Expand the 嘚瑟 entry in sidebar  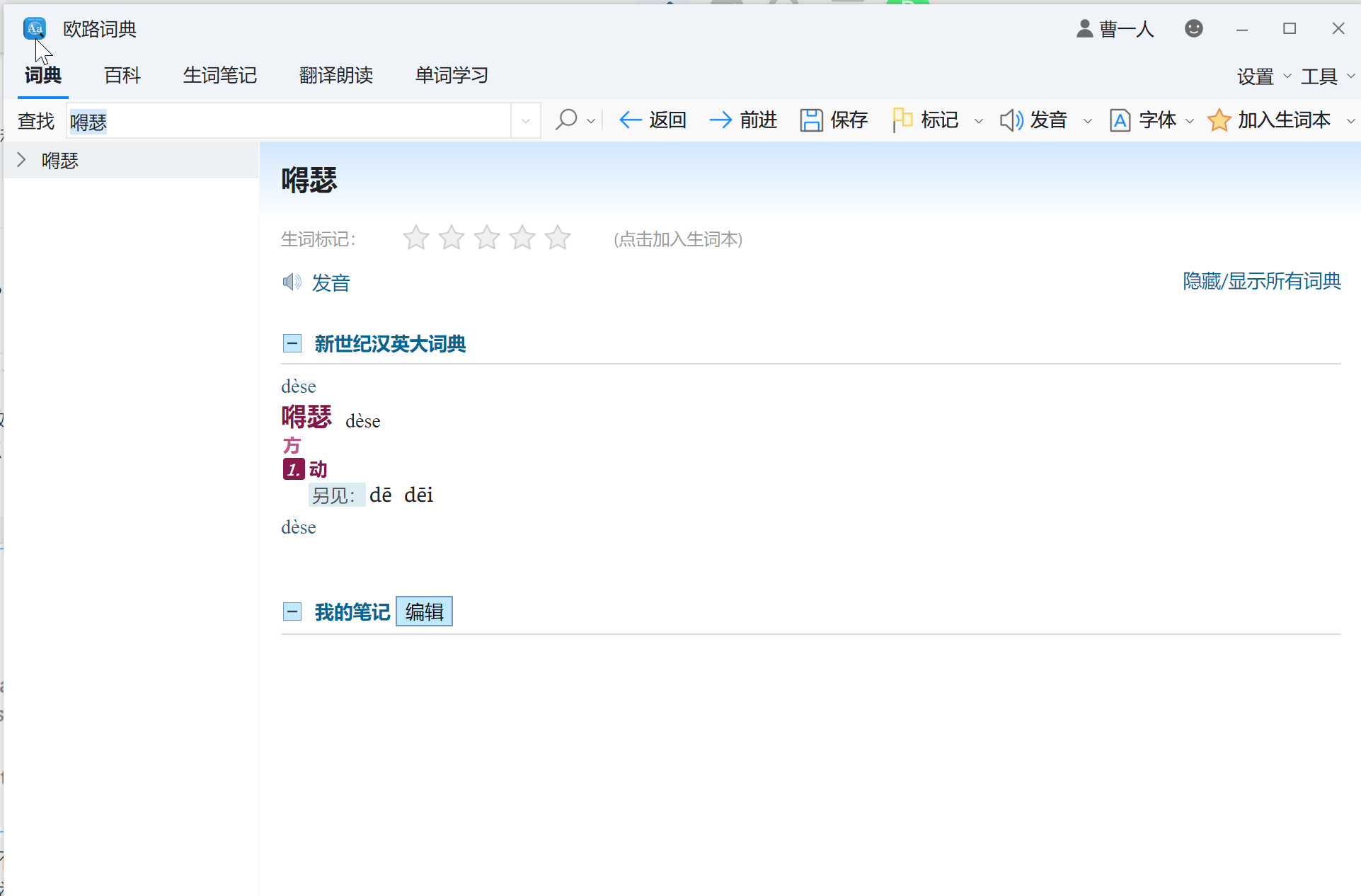click(x=21, y=161)
